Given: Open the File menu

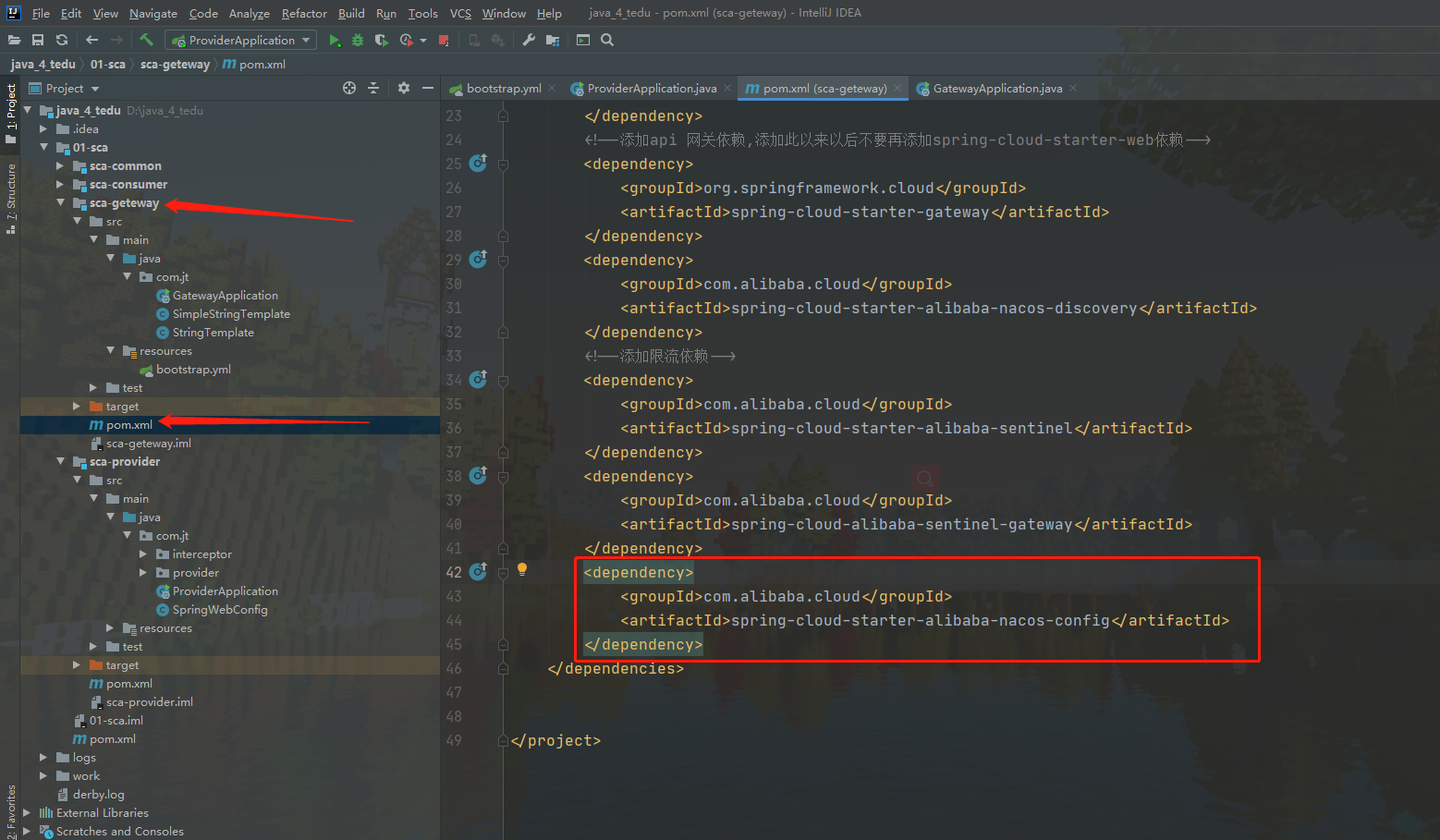Looking at the screenshot, I should click(x=41, y=13).
